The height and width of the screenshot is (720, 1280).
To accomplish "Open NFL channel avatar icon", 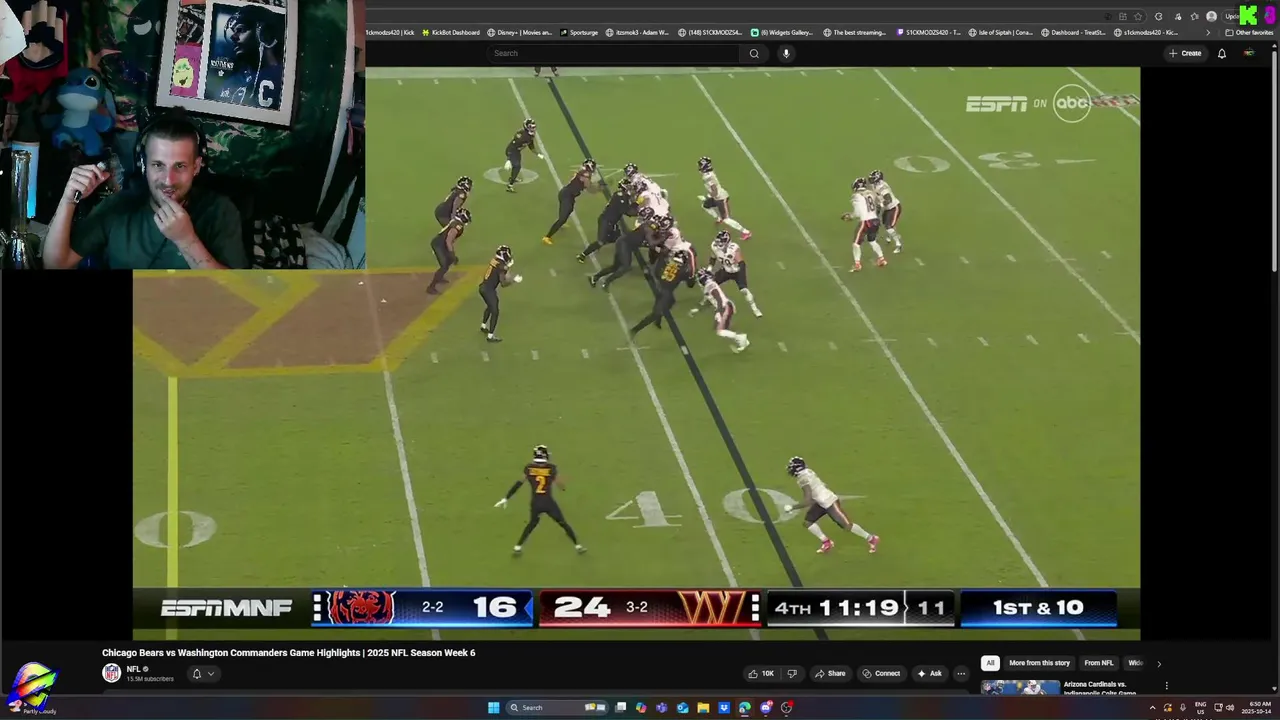I will pos(111,673).
